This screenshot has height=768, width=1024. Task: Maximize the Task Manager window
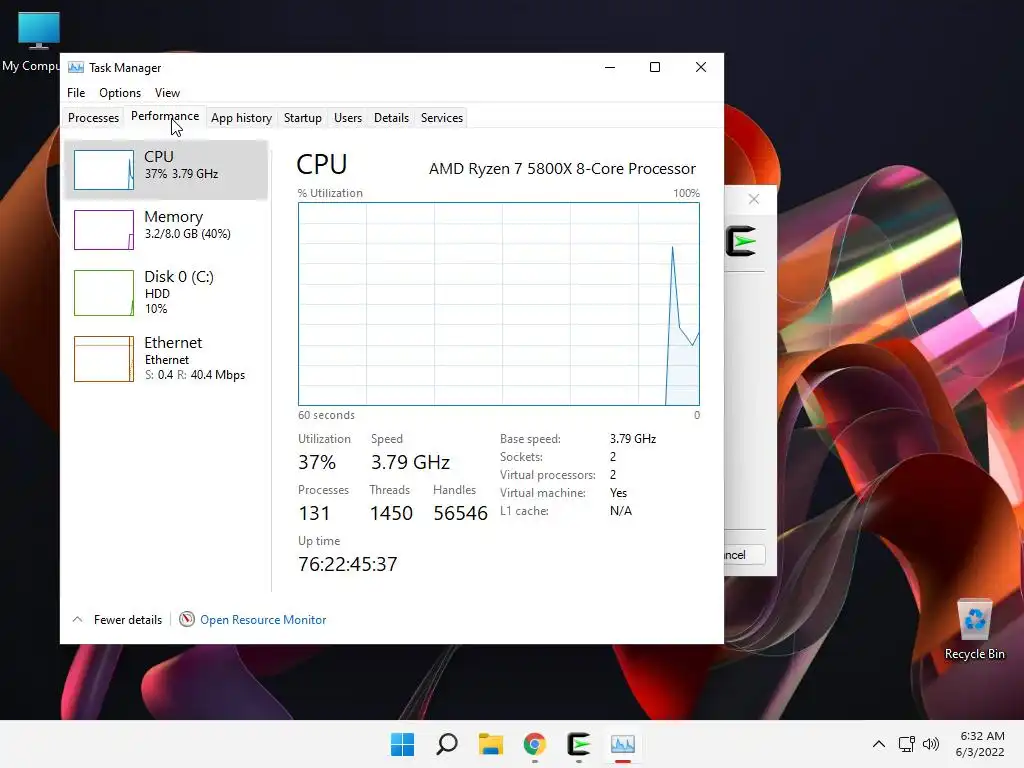coord(655,67)
